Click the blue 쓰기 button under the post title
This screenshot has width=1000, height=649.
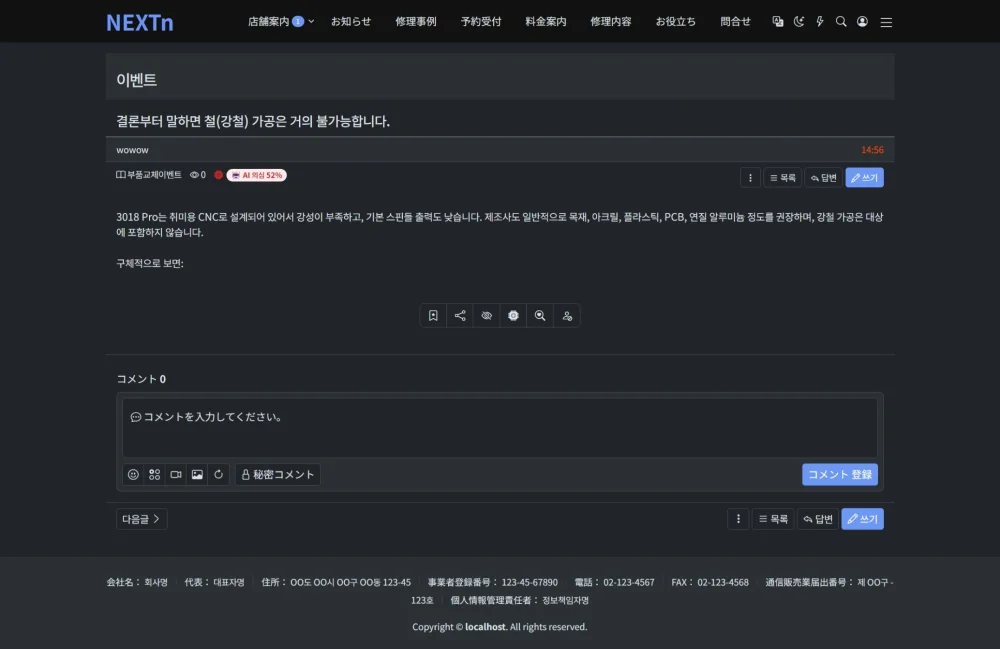click(x=864, y=178)
